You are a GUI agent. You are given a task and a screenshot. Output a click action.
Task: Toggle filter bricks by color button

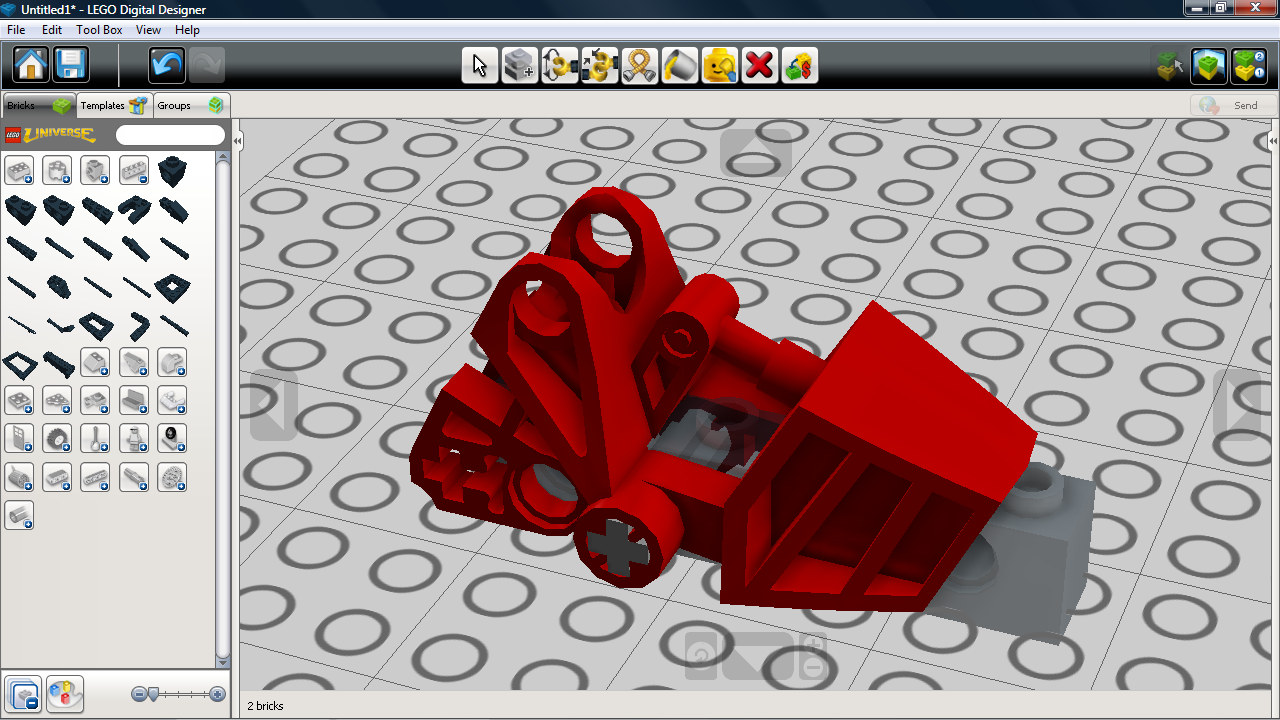65,693
